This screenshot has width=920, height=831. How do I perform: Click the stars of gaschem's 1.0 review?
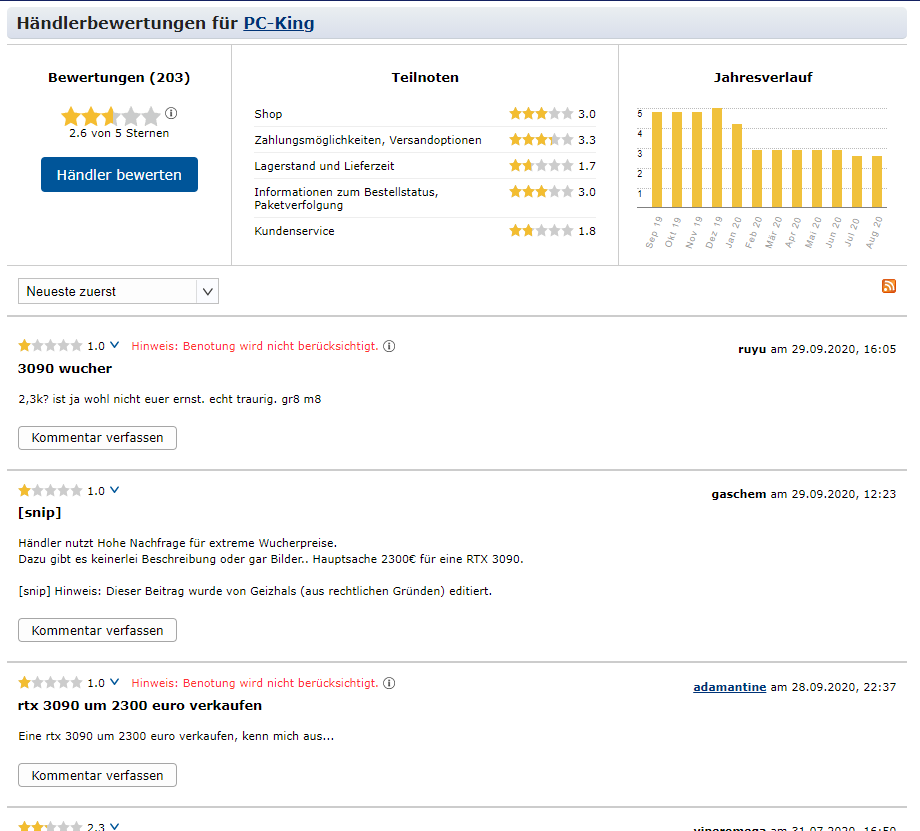point(50,490)
